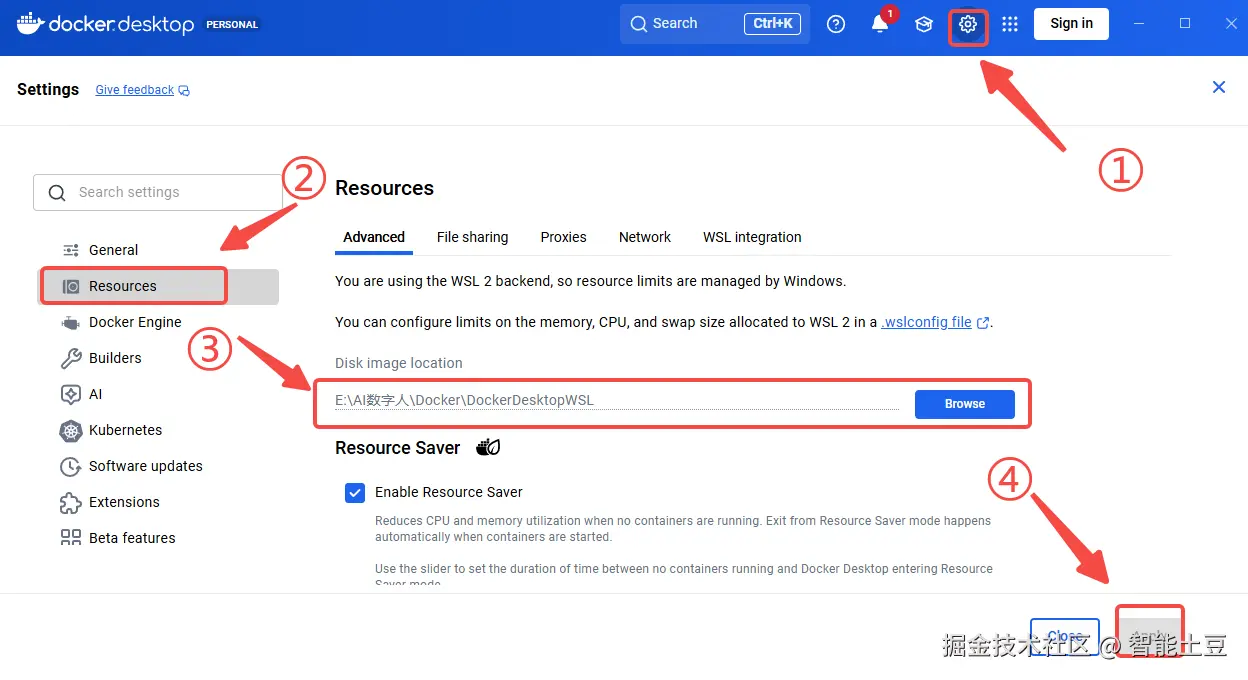Click the Browse button
This screenshot has width=1248, height=680.
965,404
